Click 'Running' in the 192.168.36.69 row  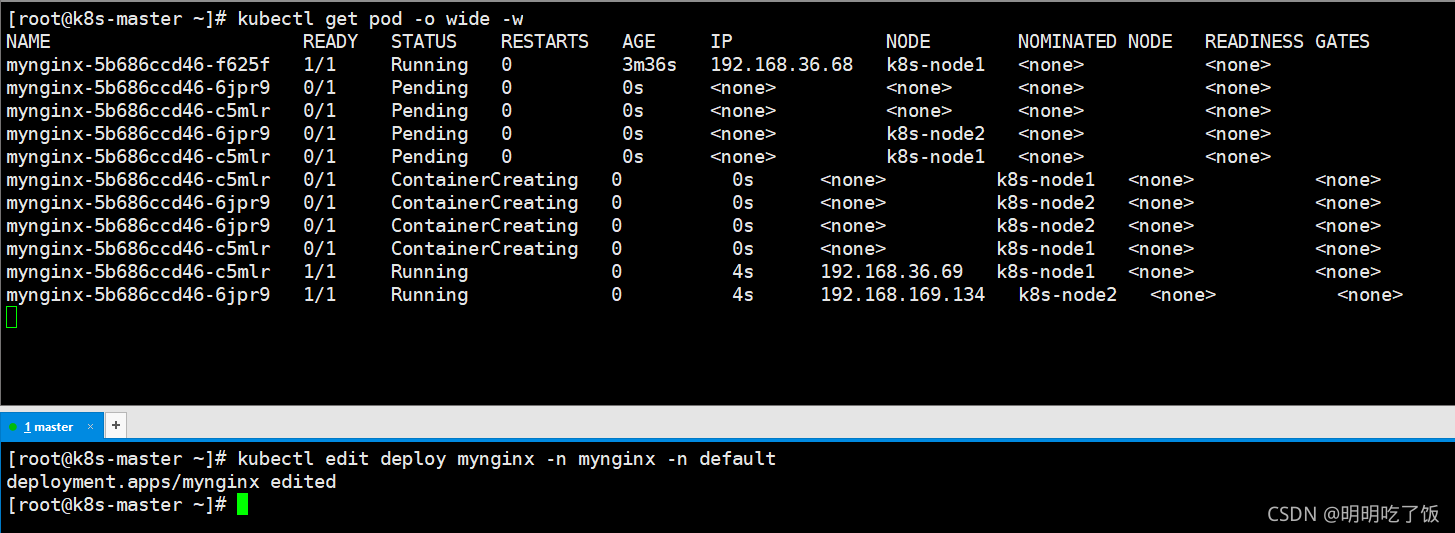click(429, 272)
